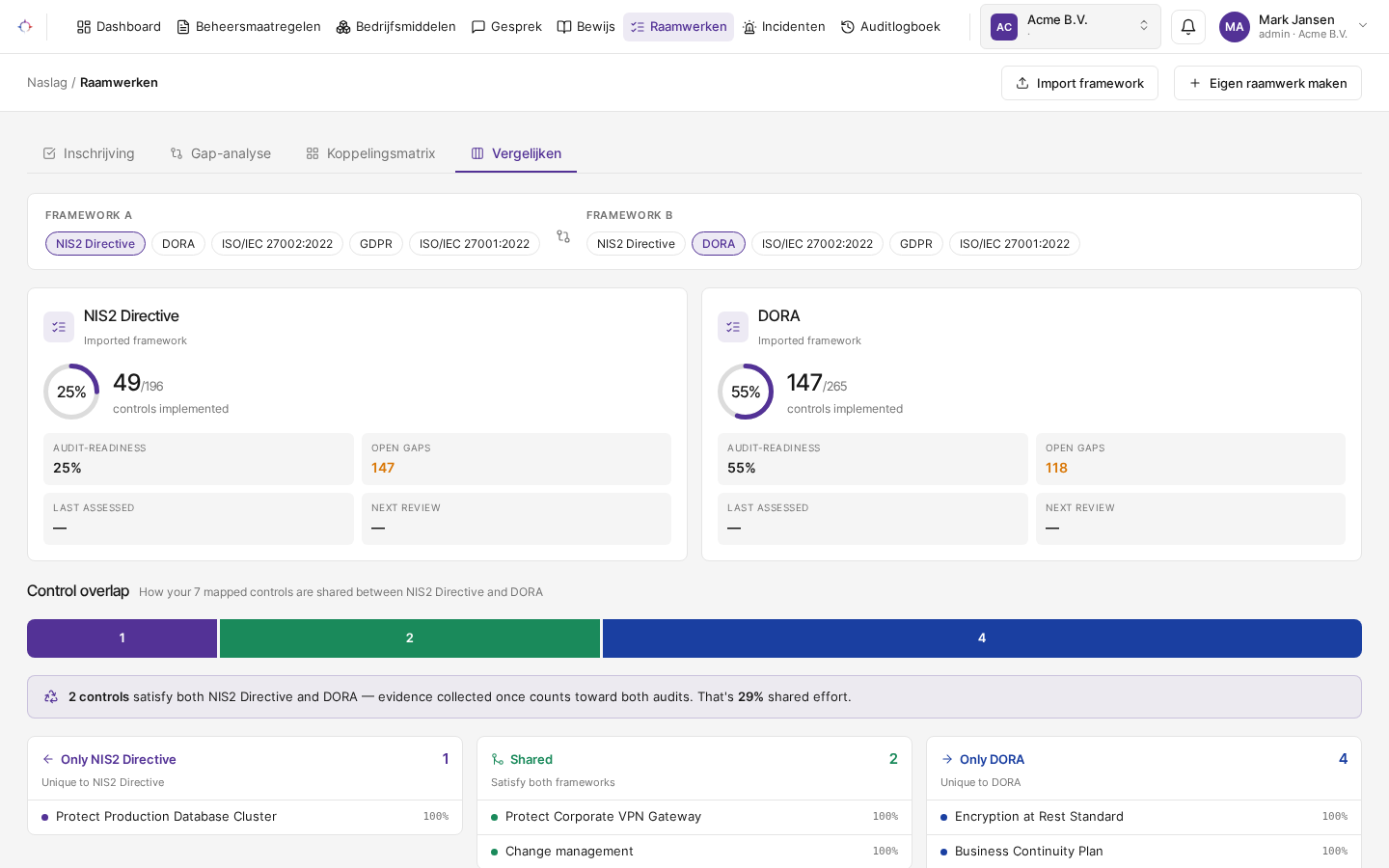Viewport: 1389px width, 868px height.
Task: Click the 25% progress ring
Action: pyautogui.click(x=71, y=392)
